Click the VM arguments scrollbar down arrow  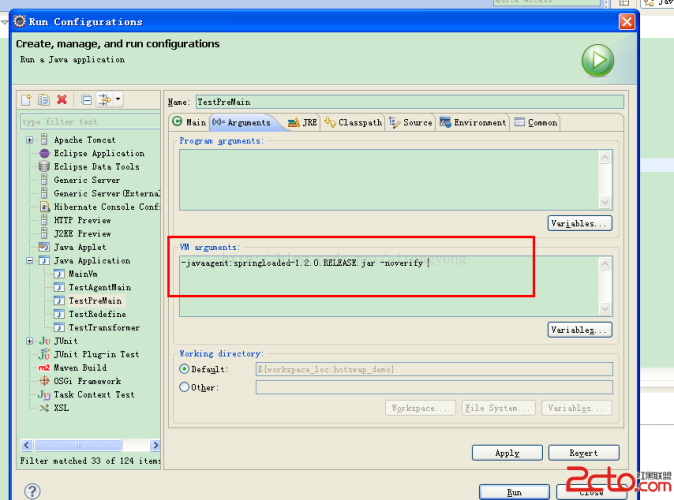(x=604, y=309)
